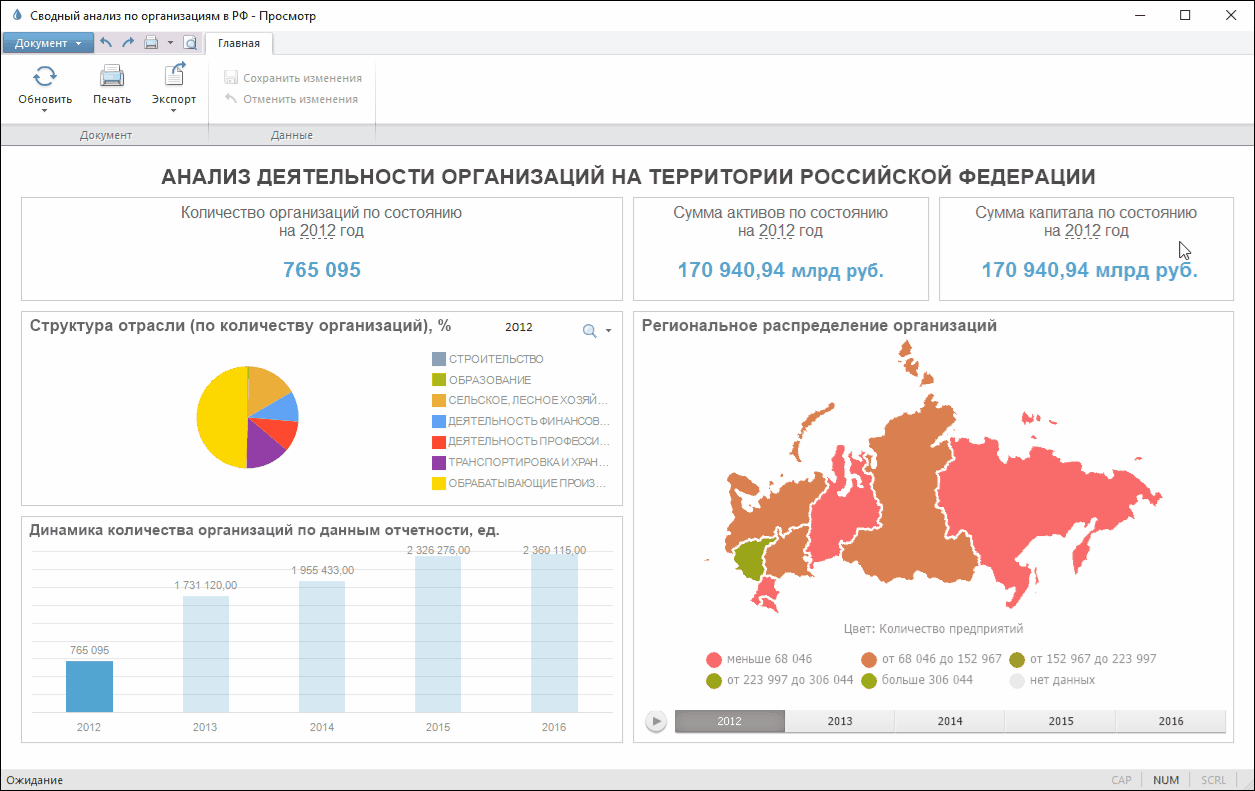
Task: Play the map timeline animation
Action: [655, 721]
